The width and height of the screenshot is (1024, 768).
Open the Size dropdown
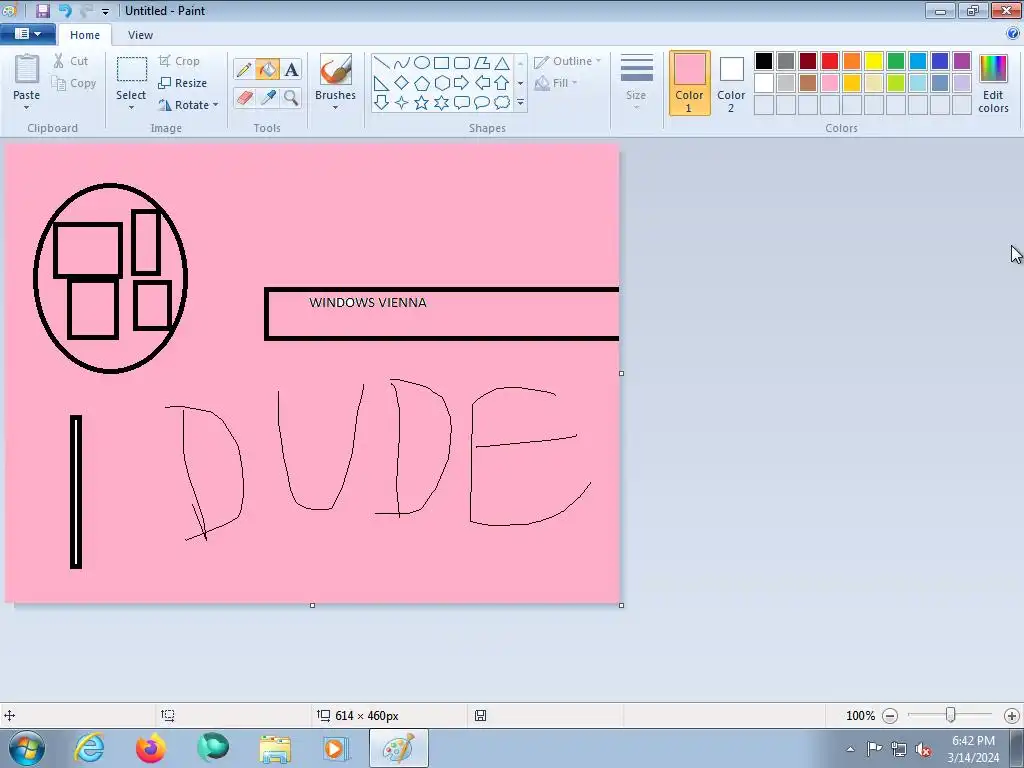[636, 82]
